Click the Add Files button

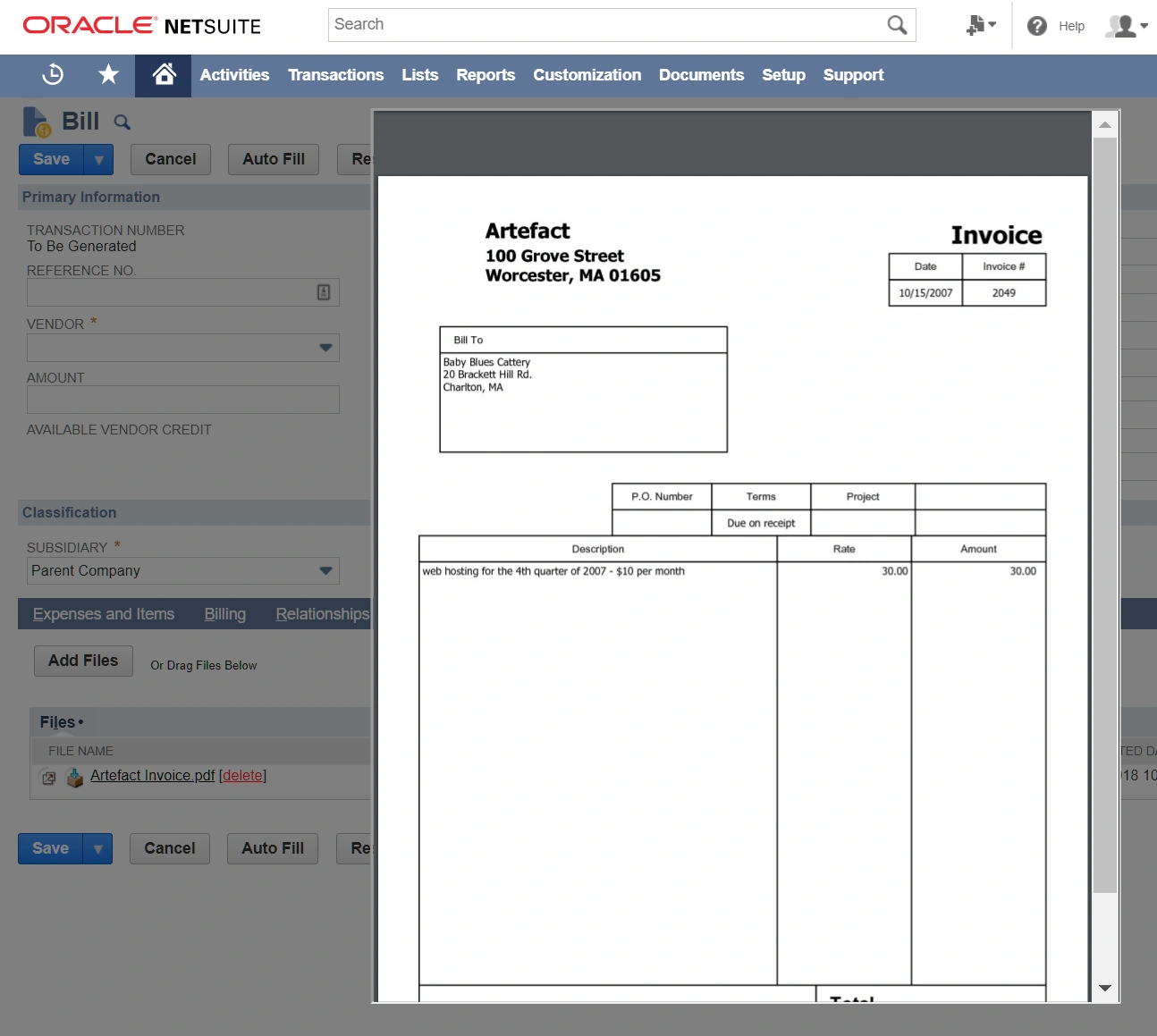click(83, 661)
